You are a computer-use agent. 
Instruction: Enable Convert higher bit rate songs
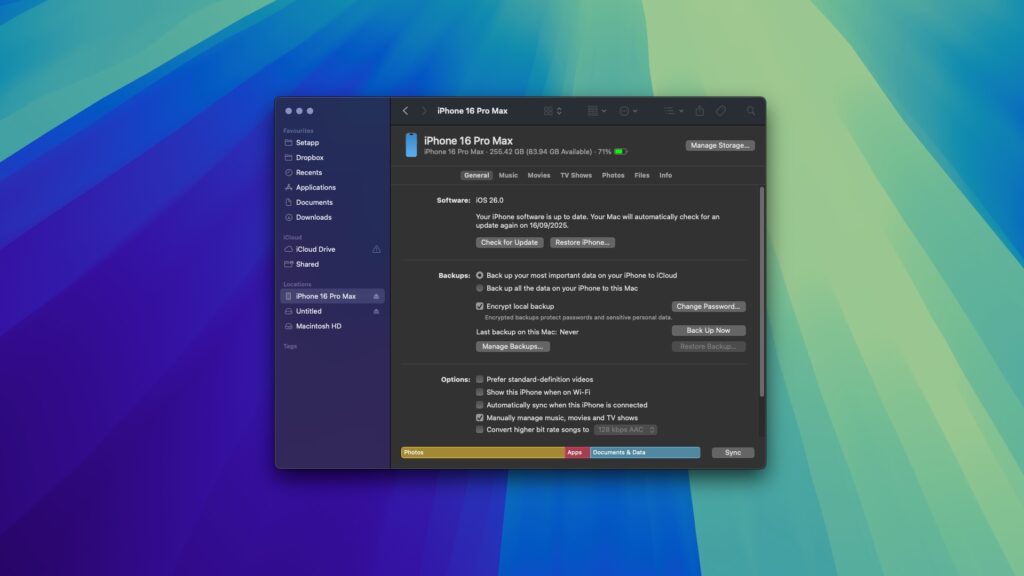(480, 430)
